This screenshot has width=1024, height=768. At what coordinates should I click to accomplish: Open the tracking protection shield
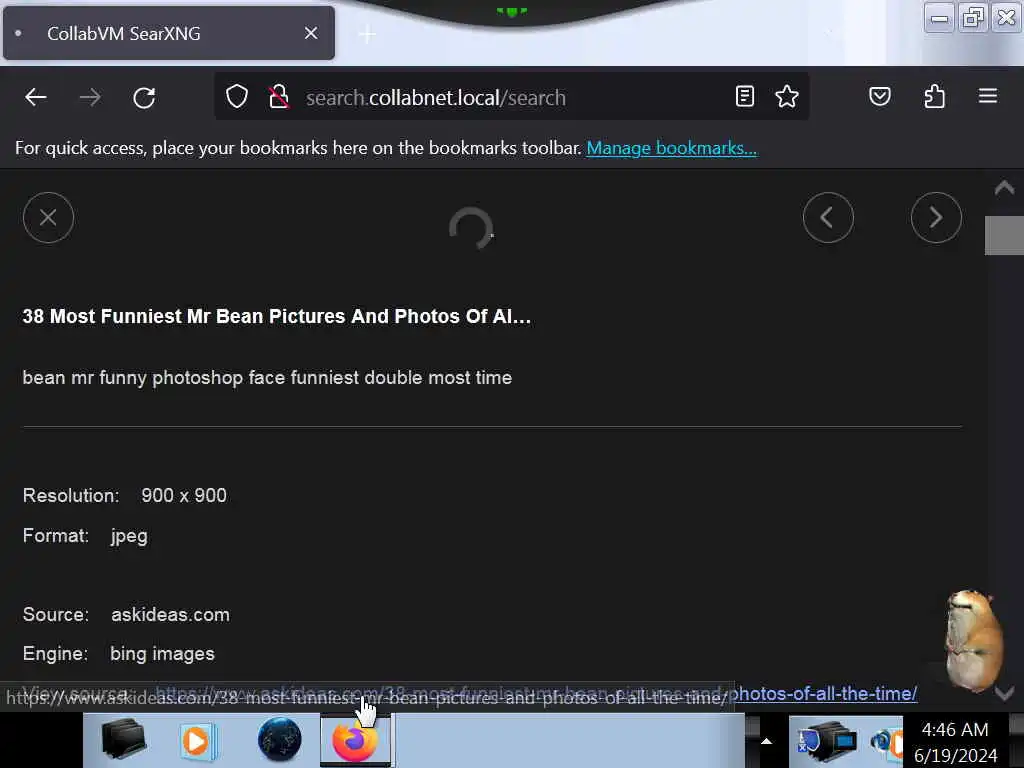click(x=236, y=97)
